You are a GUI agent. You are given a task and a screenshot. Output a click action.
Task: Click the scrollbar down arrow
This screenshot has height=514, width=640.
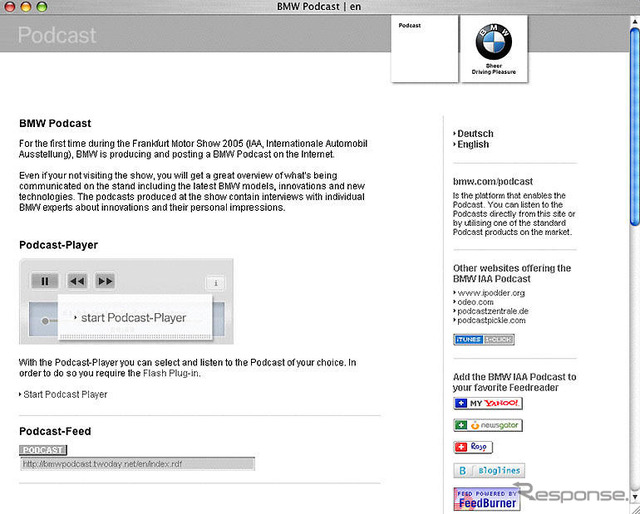click(635, 497)
